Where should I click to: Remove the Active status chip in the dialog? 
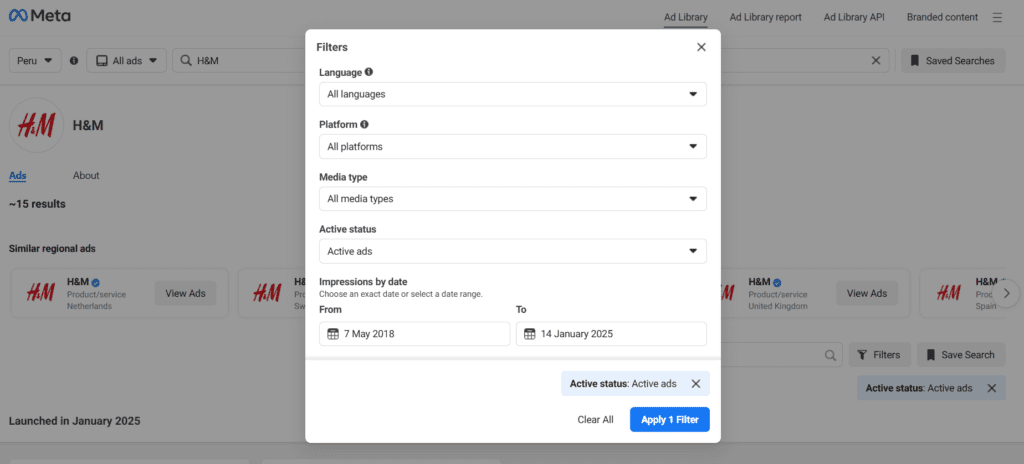pyautogui.click(x=696, y=384)
